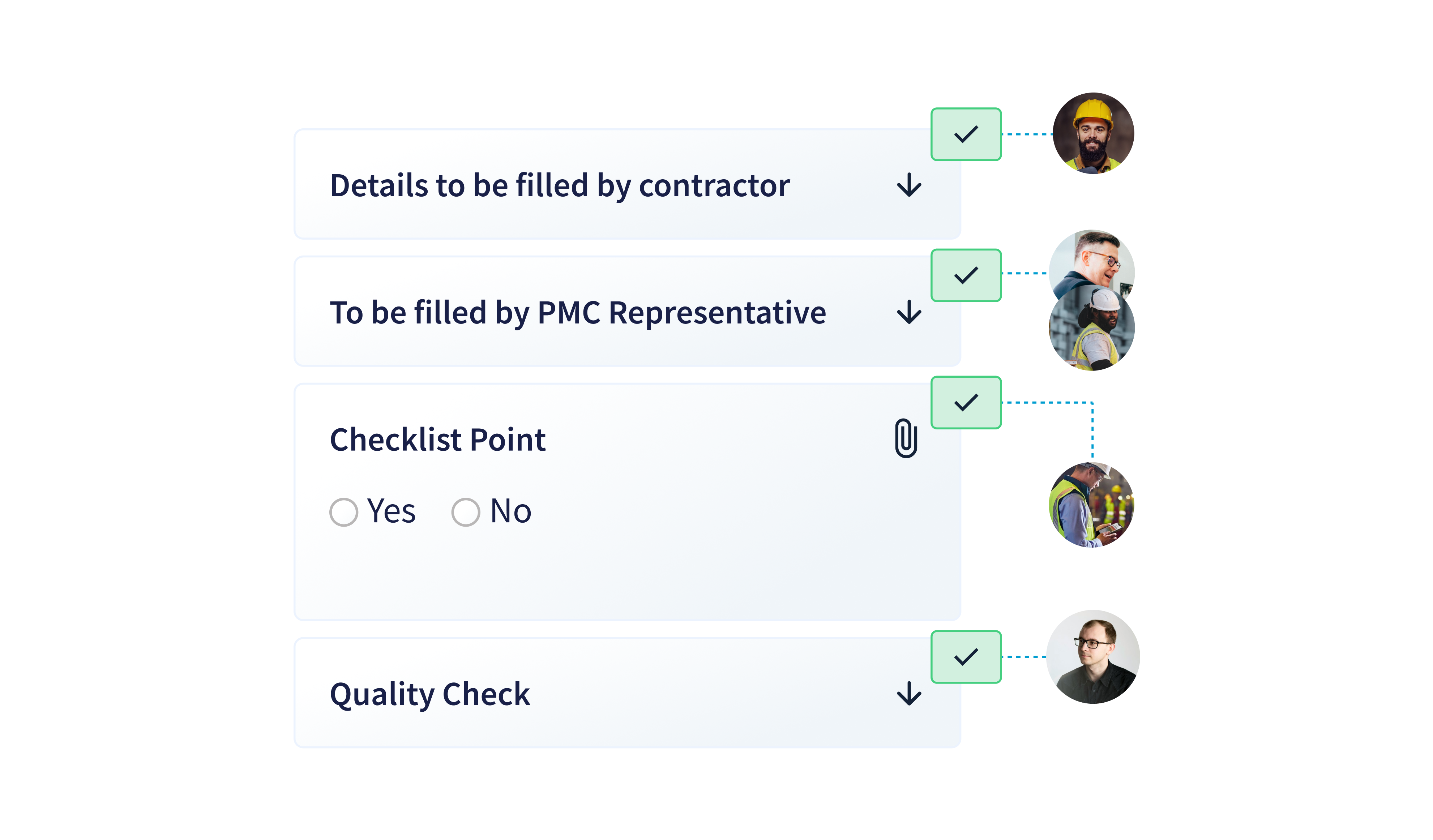Screen dimensions: 1433x840
Task: Click the Checklist Point title
Action: coord(437,440)
